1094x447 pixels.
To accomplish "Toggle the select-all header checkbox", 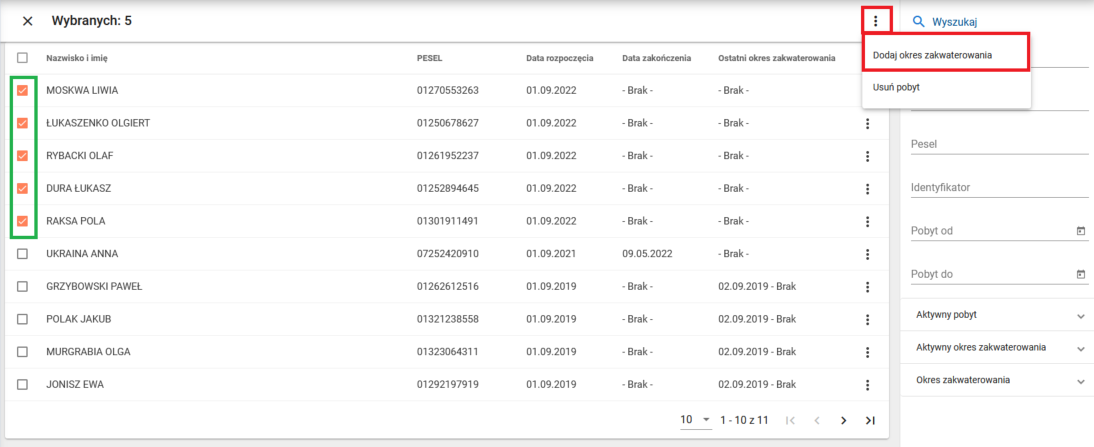I will [23, 58].
